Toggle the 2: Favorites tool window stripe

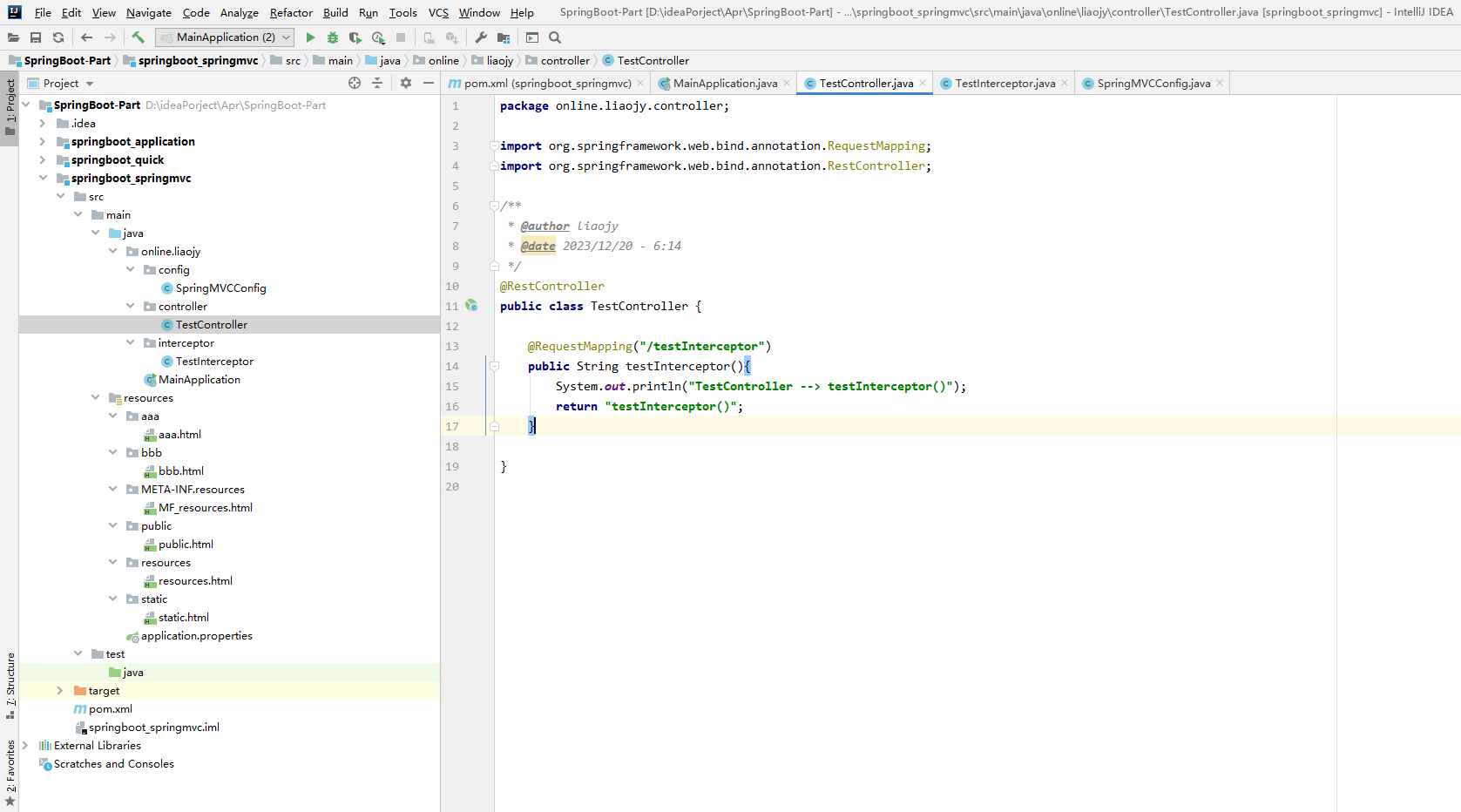pyautogui.click(x=10, y=773)
